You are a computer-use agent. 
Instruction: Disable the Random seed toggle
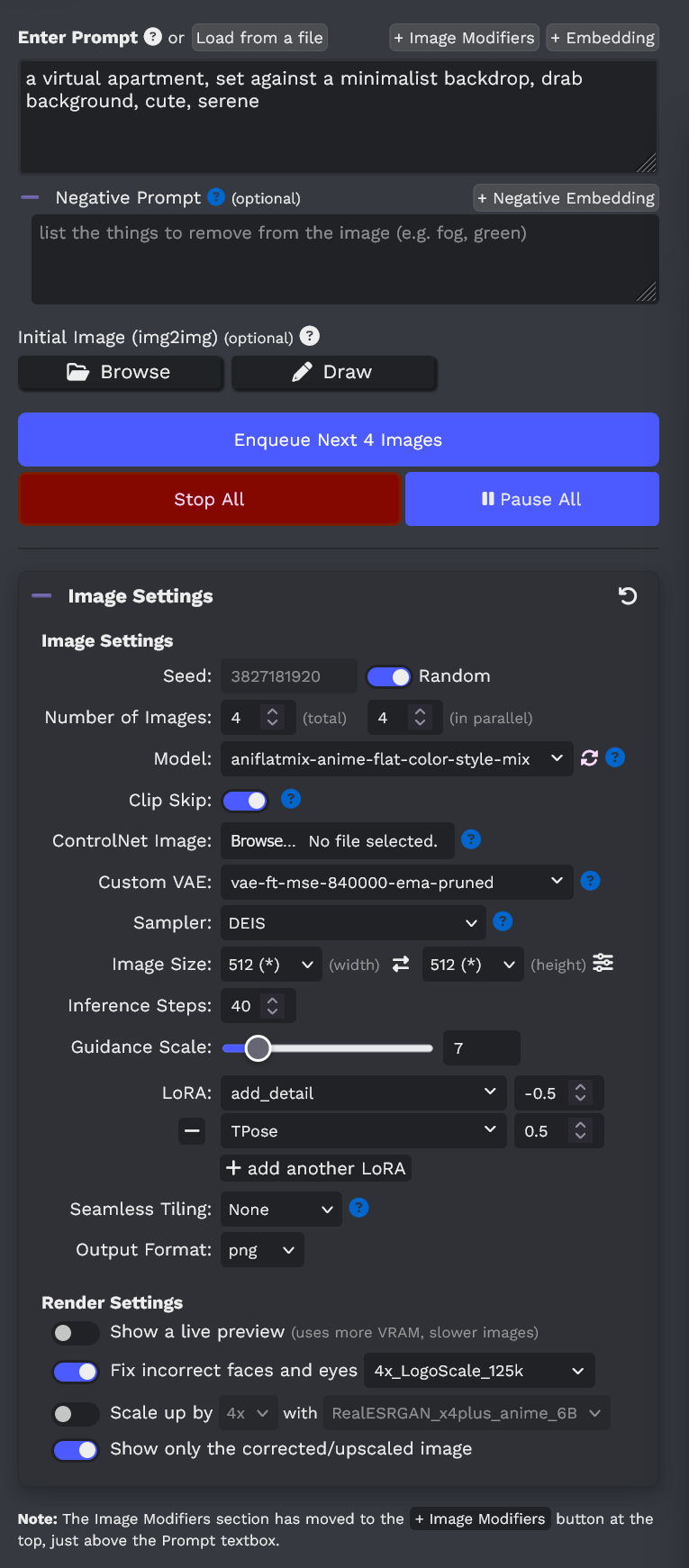[x=388, y=676]
